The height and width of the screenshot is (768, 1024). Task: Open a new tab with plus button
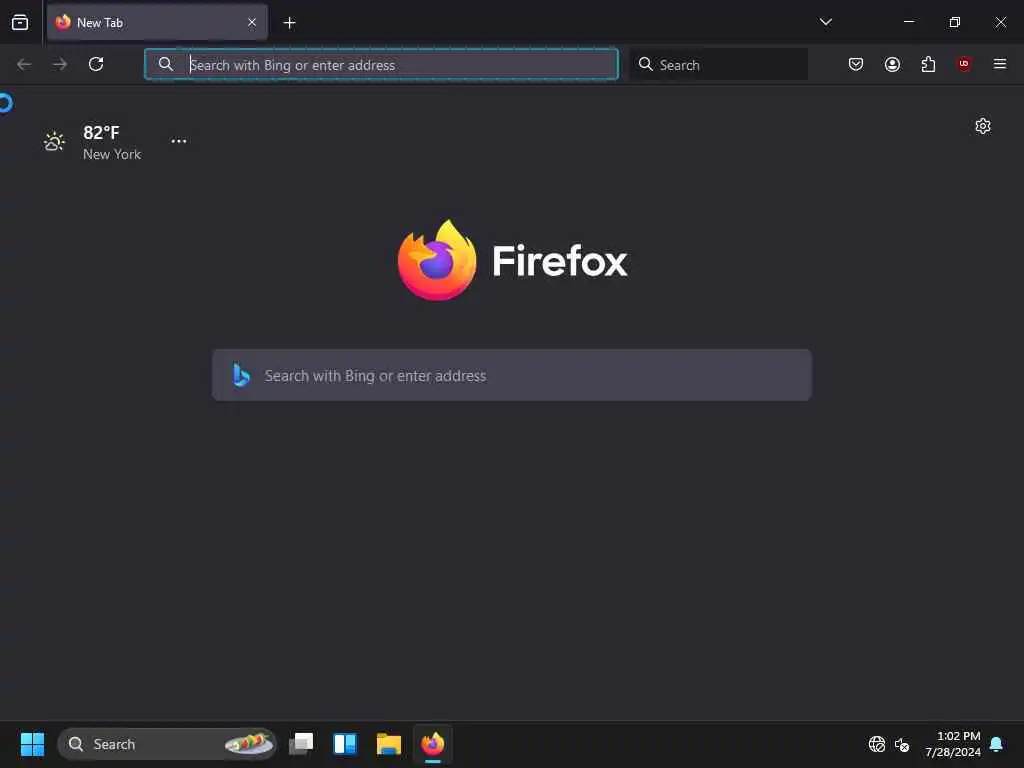click(x=289, y=23)
